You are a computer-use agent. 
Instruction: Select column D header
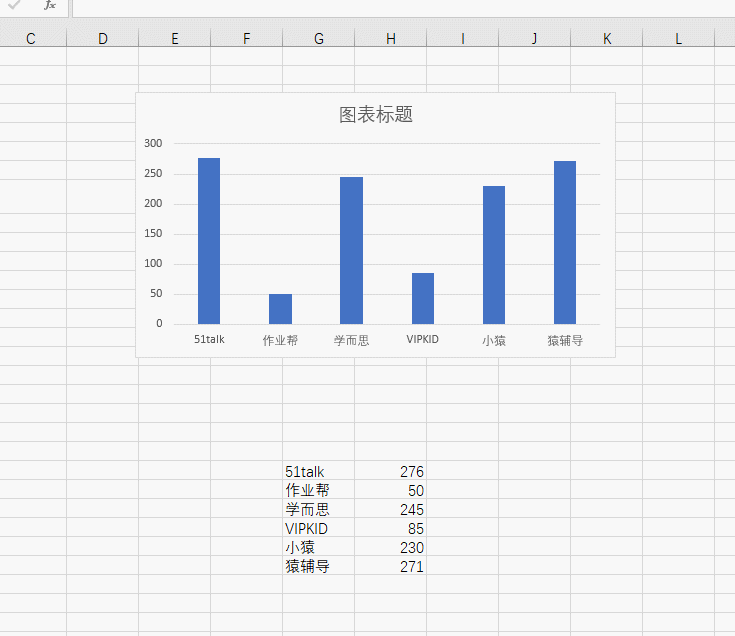click(103, 38)
